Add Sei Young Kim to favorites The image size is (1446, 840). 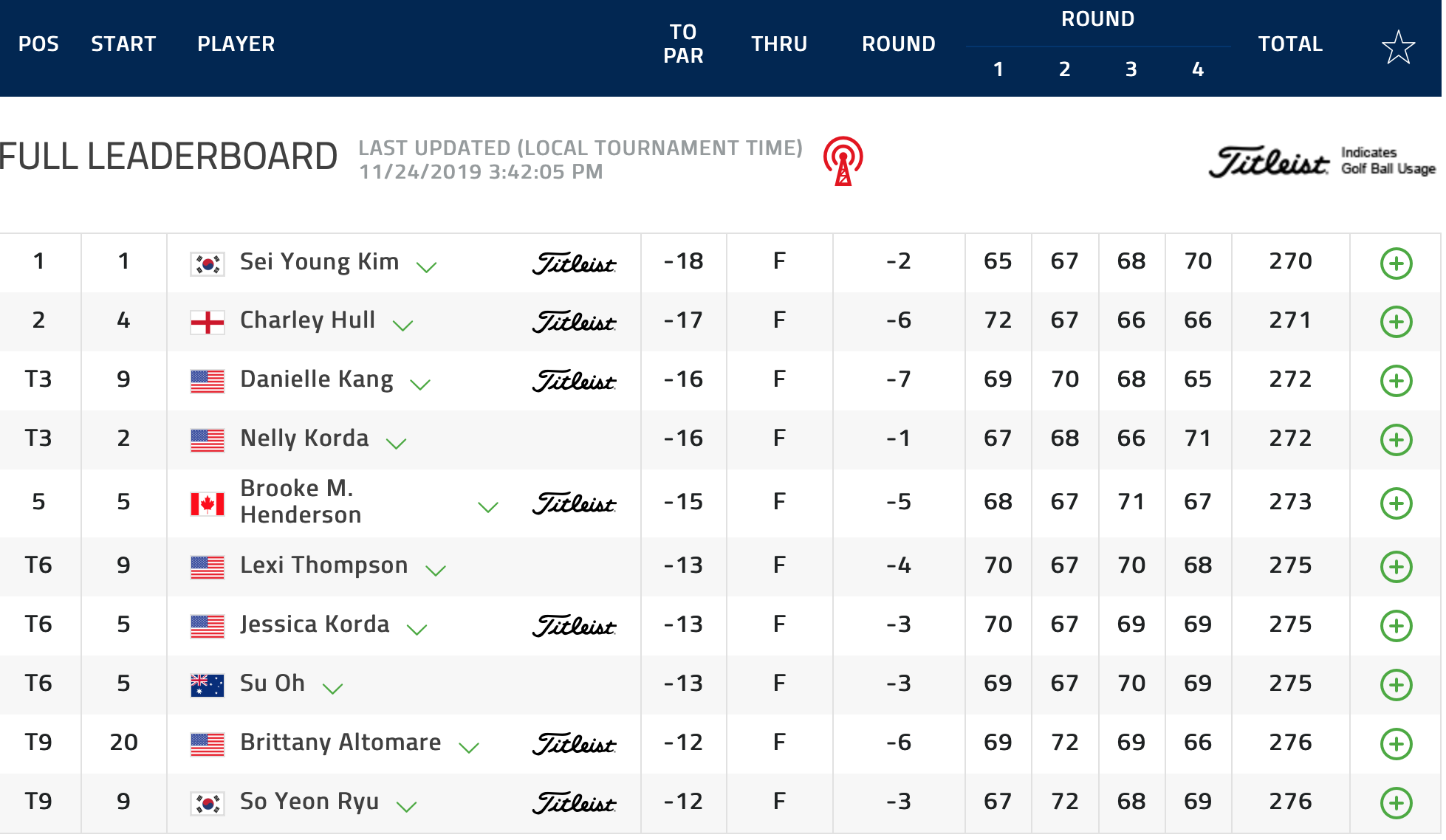1396,264
